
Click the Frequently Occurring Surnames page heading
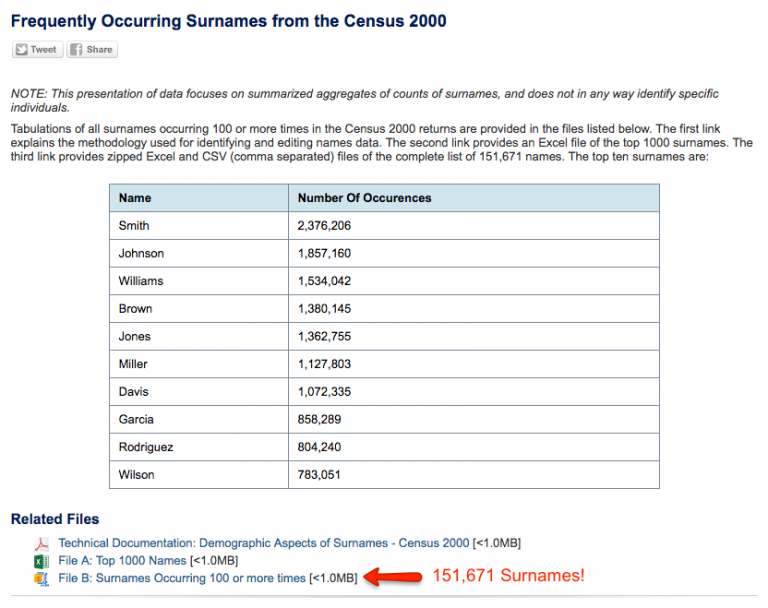[x=228, y=20]
